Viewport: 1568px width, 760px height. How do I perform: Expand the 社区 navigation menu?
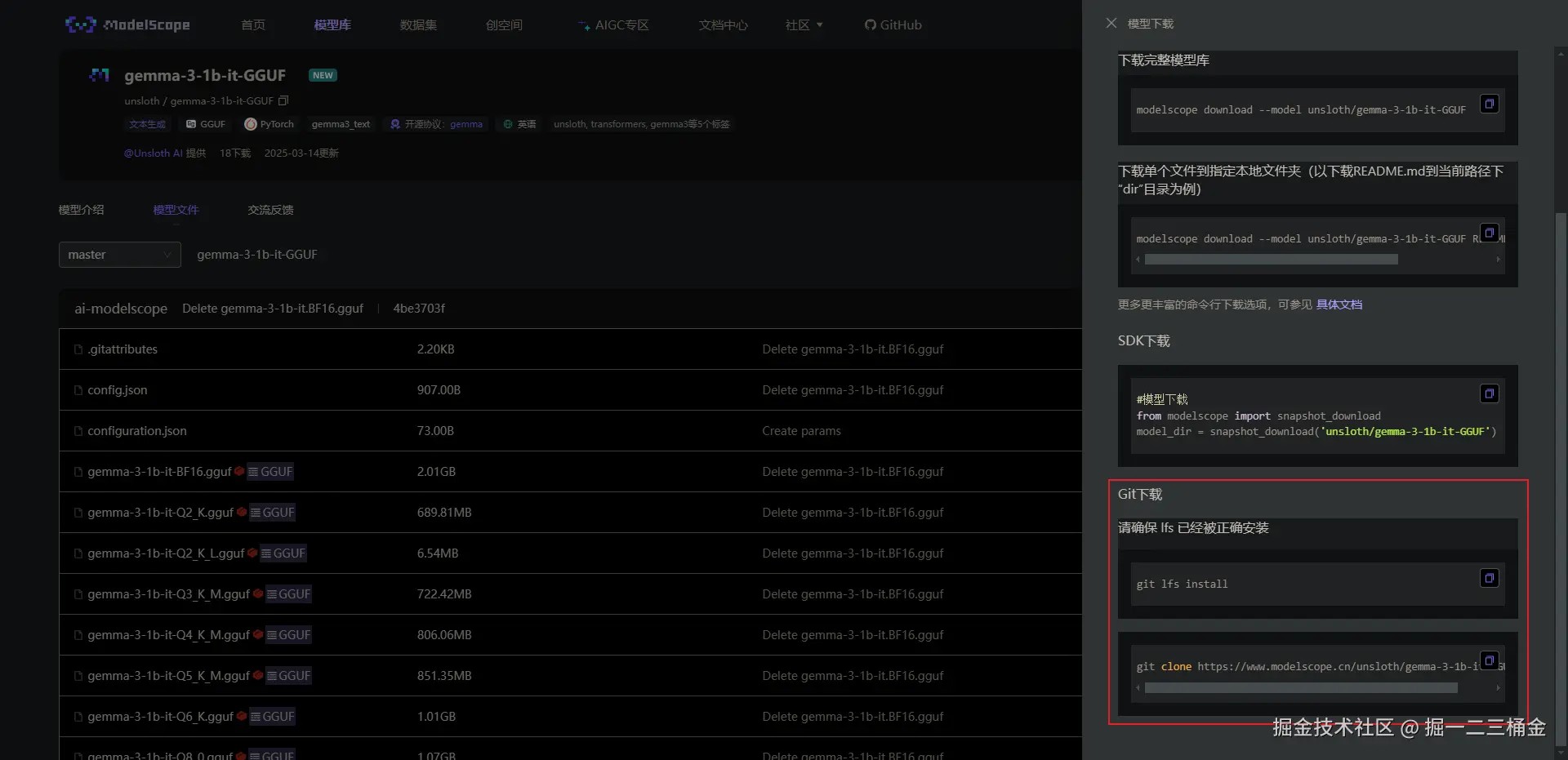pos(804,25)
